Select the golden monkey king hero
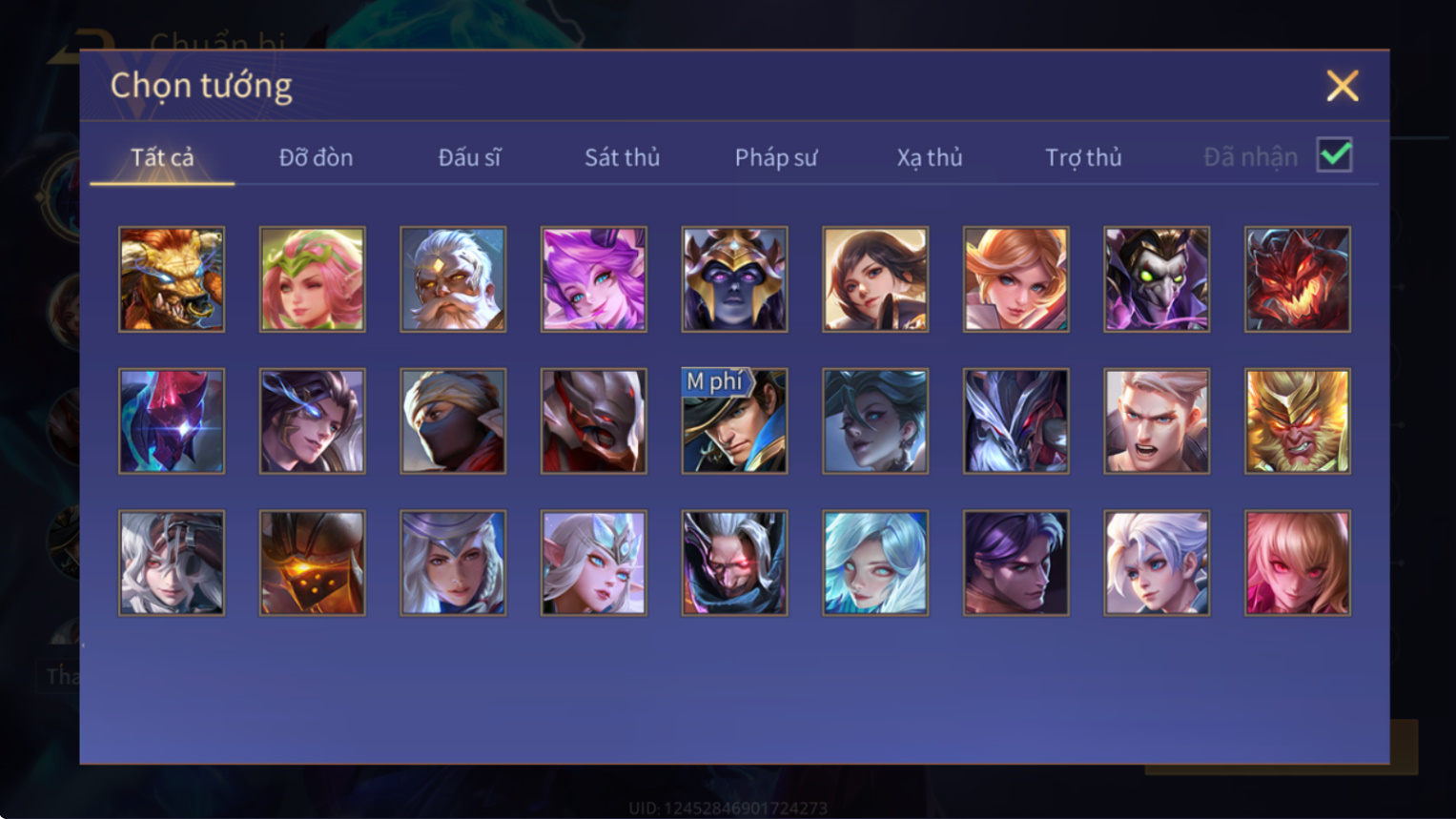Image resolution: width=1456 pixels, height=819 pixels. [1298, 420]
